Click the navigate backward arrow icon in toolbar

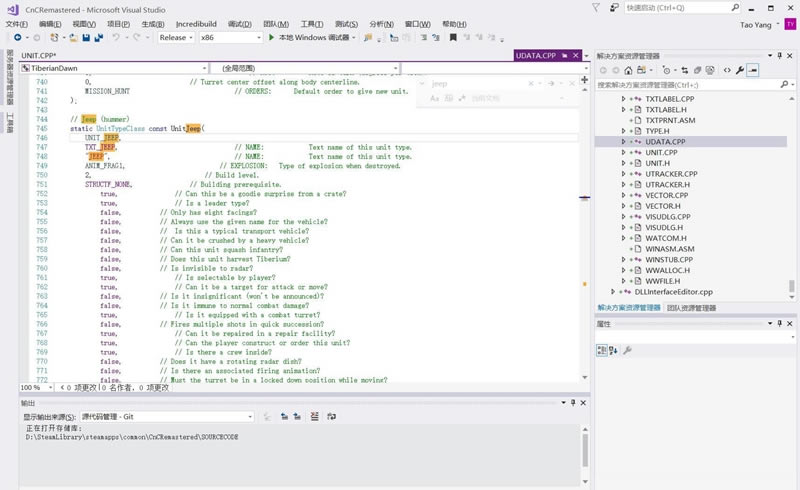pos(18,37)
